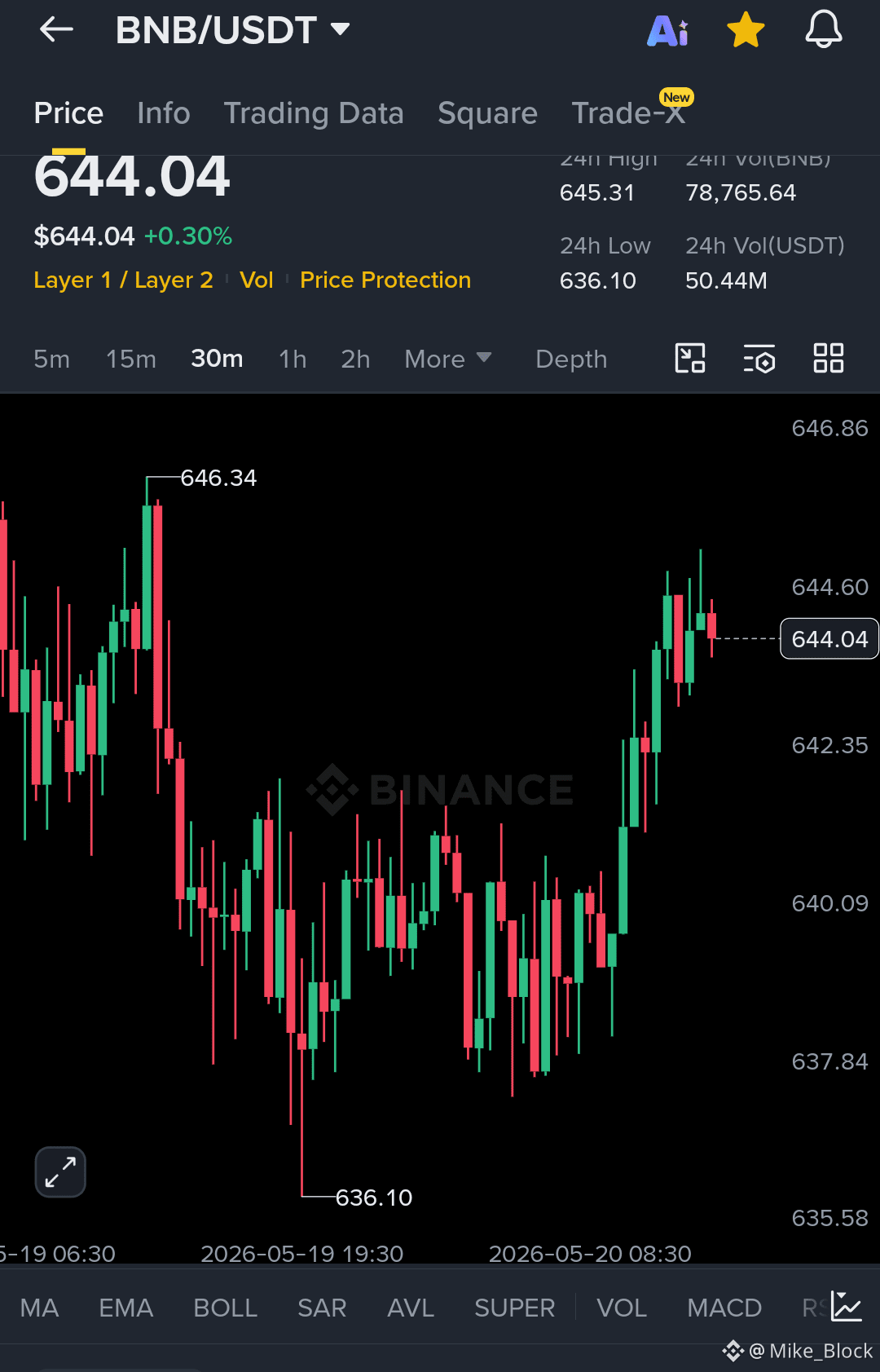Toggle the AVL indicator

[411, 1308]
